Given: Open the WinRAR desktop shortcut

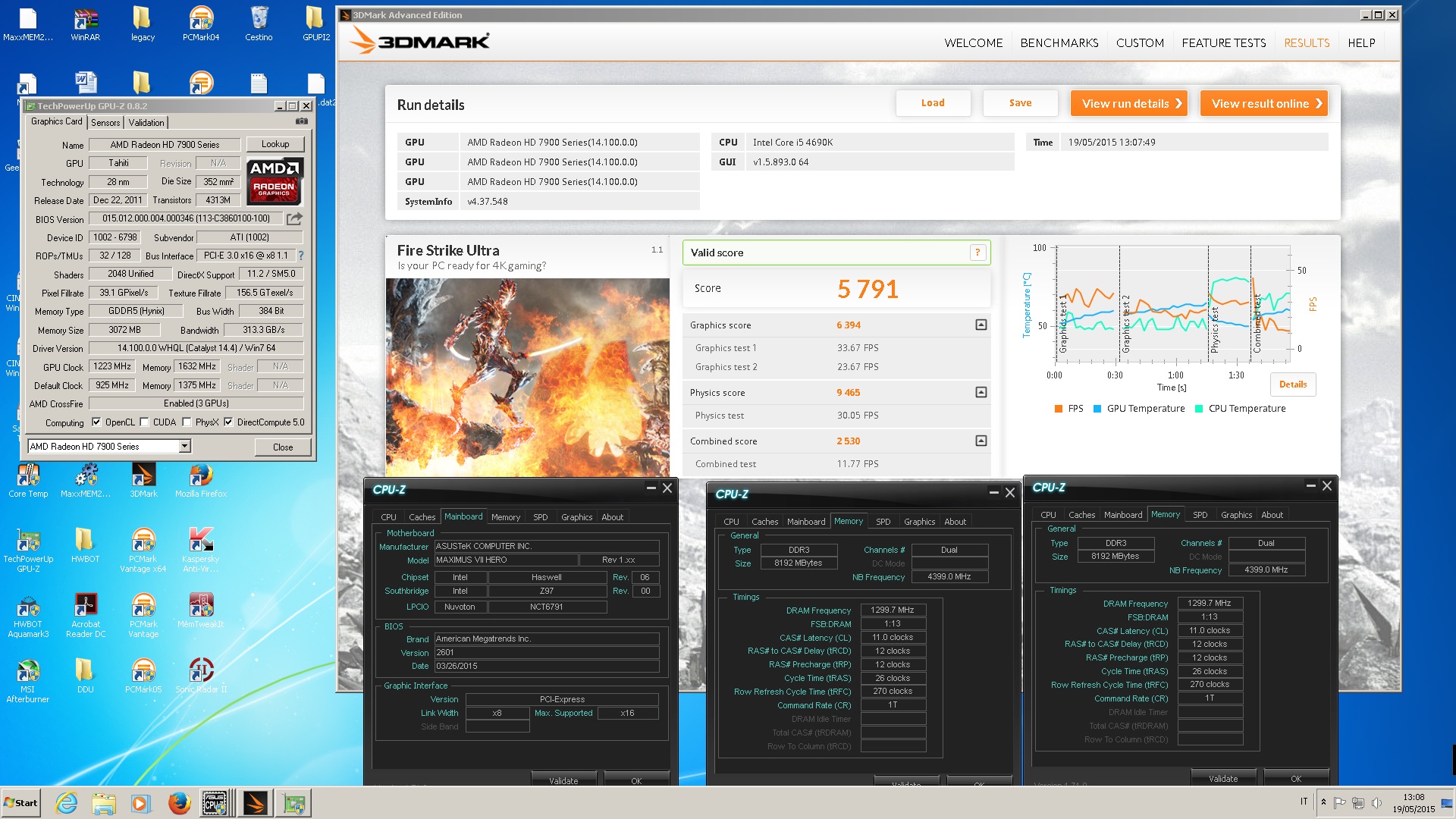Looking at the screenshot, I should (85, 24).
